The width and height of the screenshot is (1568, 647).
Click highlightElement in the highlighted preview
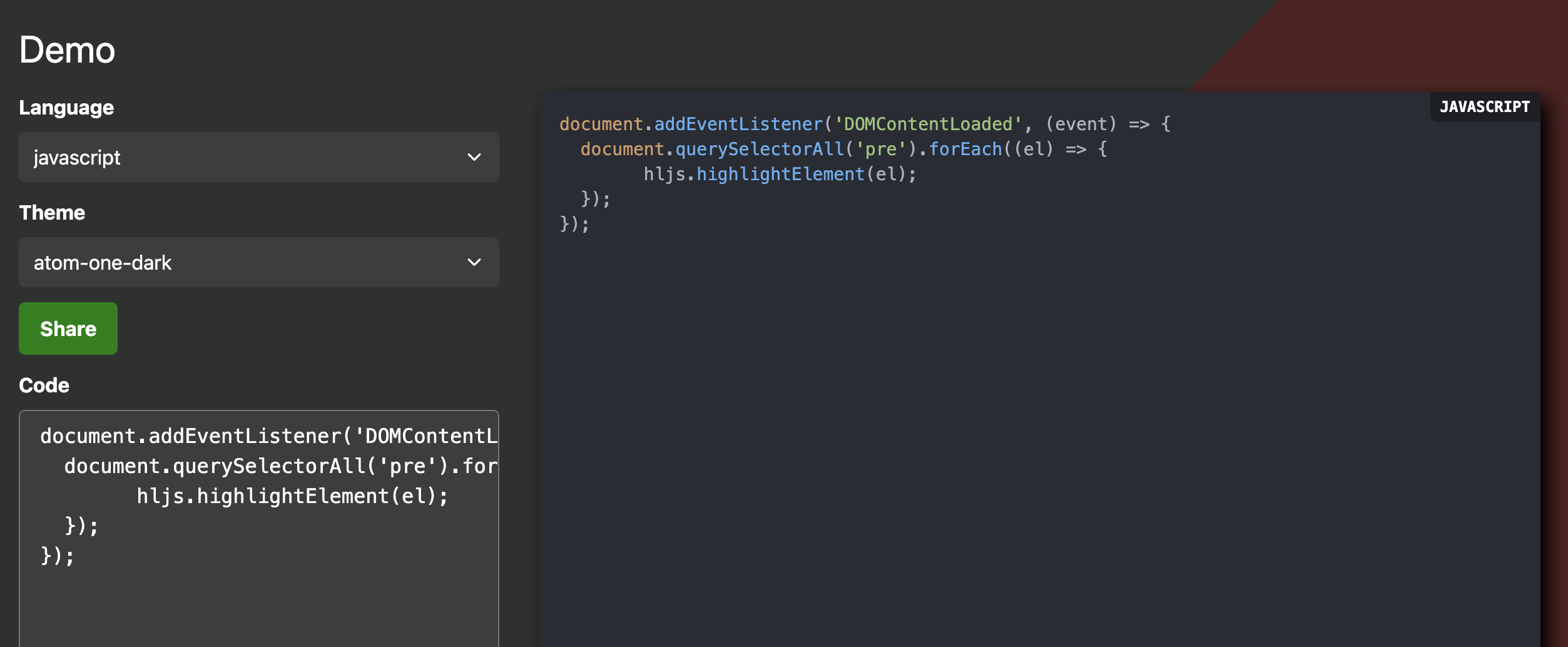coord(780,175)
